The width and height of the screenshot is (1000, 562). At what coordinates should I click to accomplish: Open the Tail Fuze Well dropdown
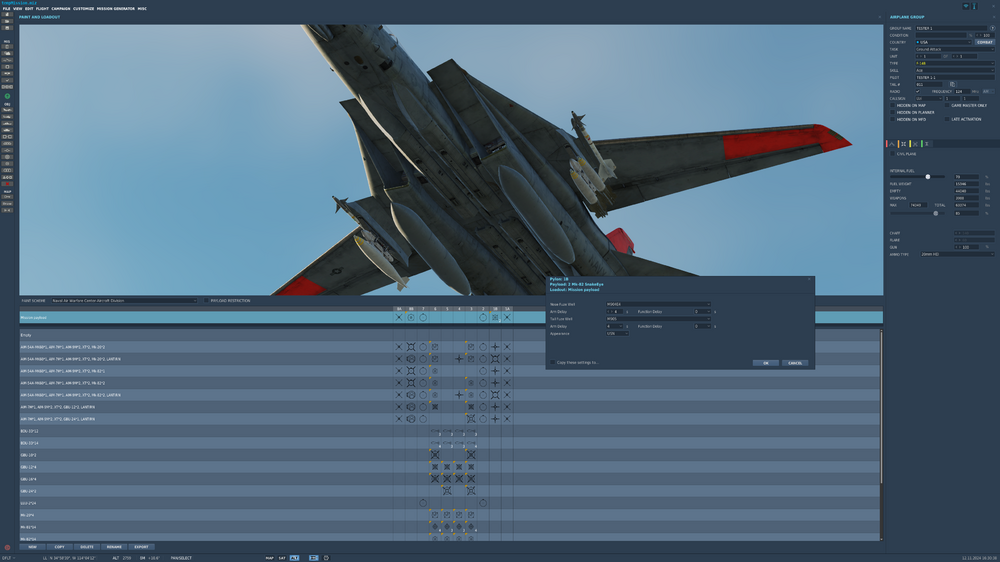point(658,319)
